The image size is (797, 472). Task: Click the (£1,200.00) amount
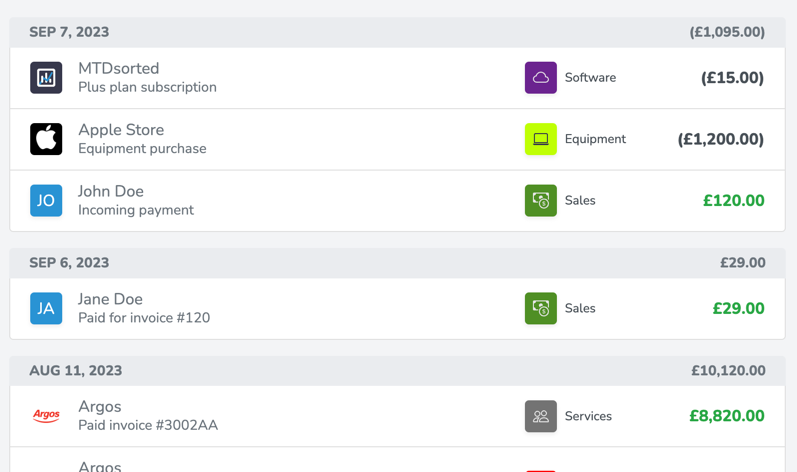click(721, 139)
